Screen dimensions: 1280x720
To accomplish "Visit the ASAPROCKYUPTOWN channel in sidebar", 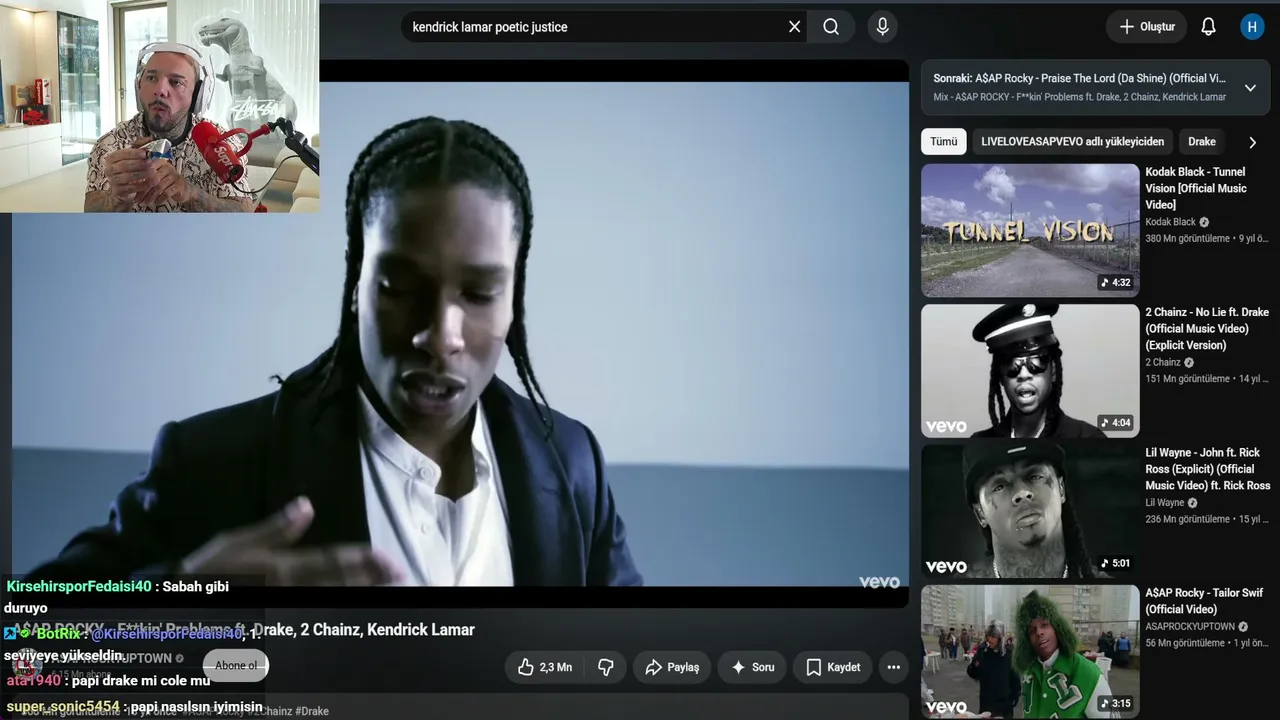I will pyautogui.click(x=1190, y=627).
